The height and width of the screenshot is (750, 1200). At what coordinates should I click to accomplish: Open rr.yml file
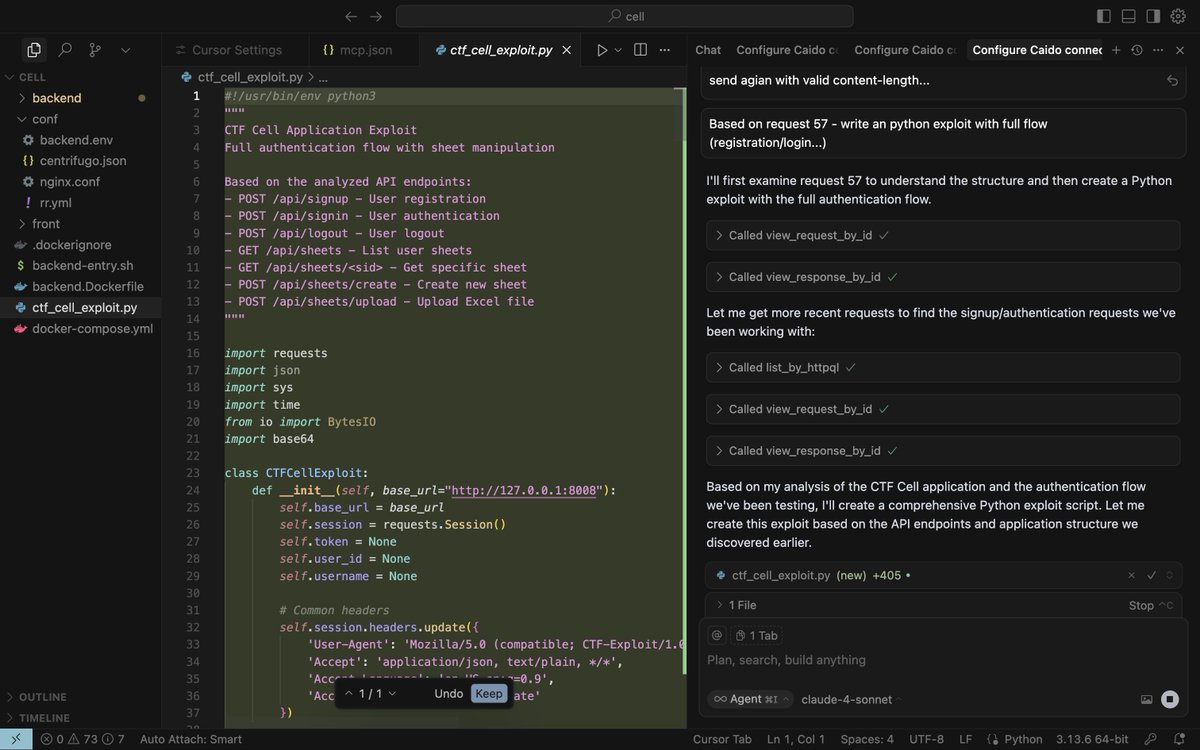(80, 203)
